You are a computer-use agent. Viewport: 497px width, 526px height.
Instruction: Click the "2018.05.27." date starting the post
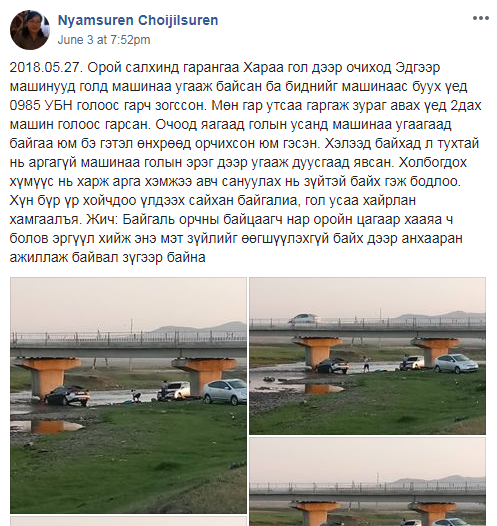[x=46, y=67]
